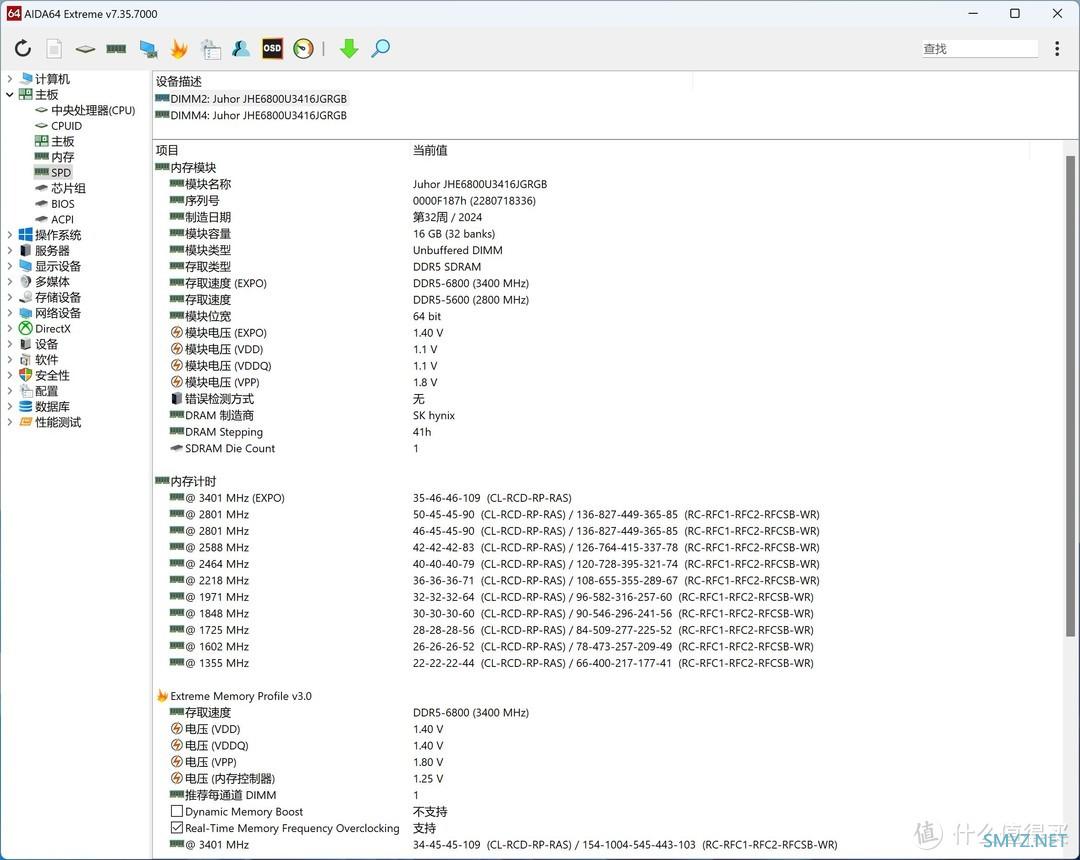Select SPD in the tree
This screenshot has width=1080, height=860.
tap(61, 173)
